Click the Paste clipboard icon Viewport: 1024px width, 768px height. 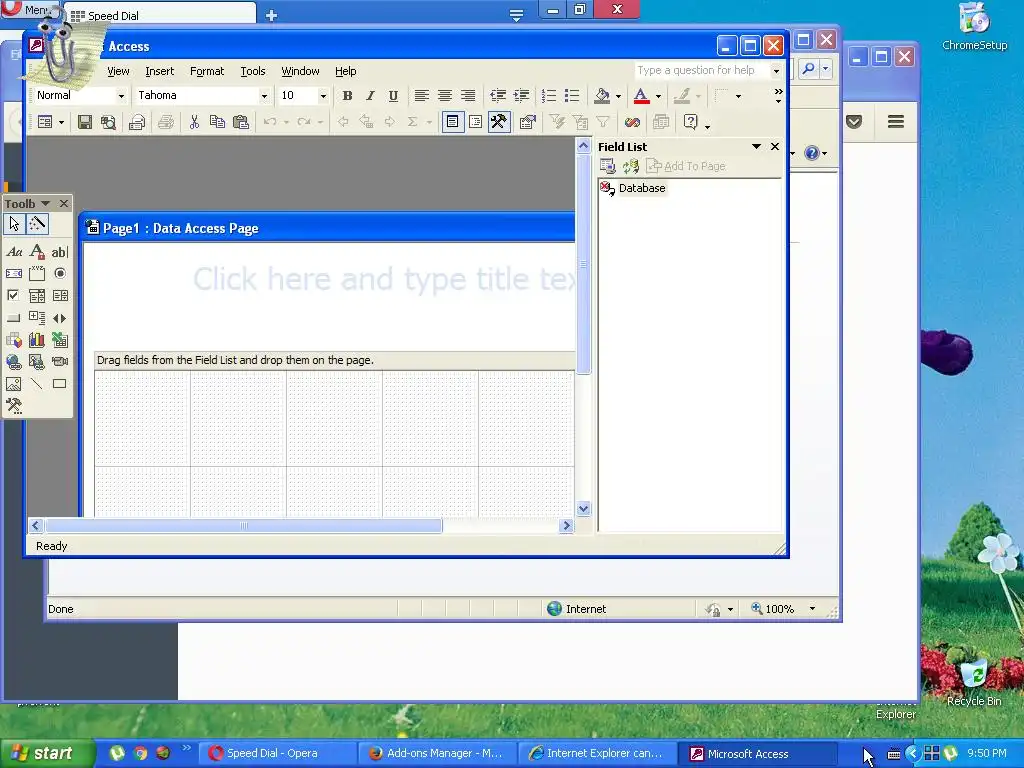click(x=241, y=122)
